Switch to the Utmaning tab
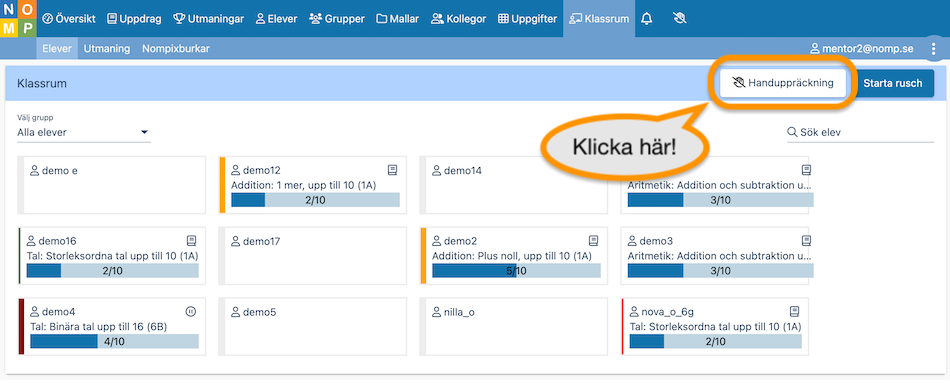 107,49
